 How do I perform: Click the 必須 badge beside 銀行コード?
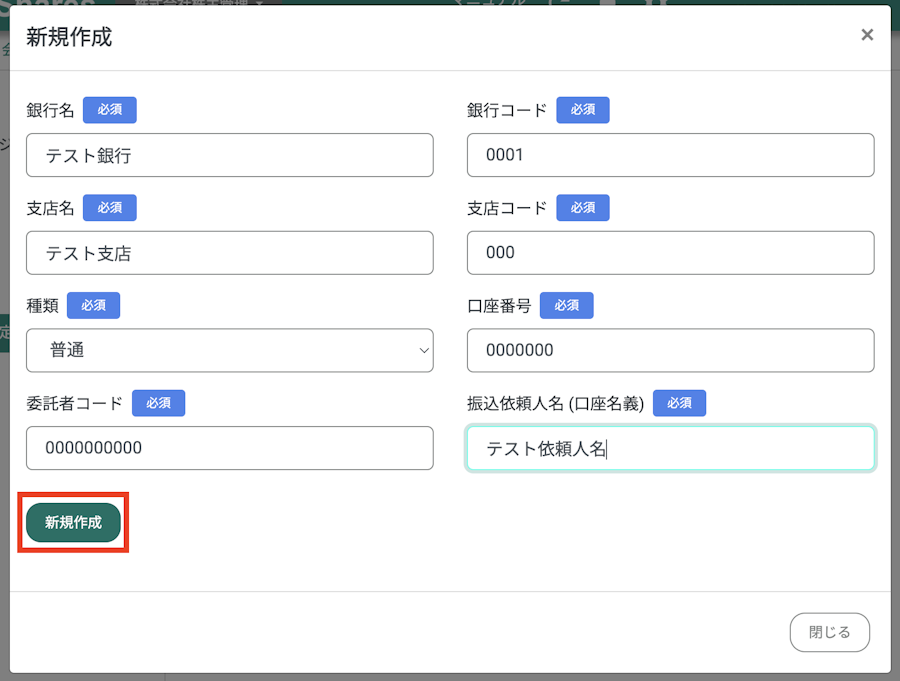pyautogui.click(x=583, y=110)
